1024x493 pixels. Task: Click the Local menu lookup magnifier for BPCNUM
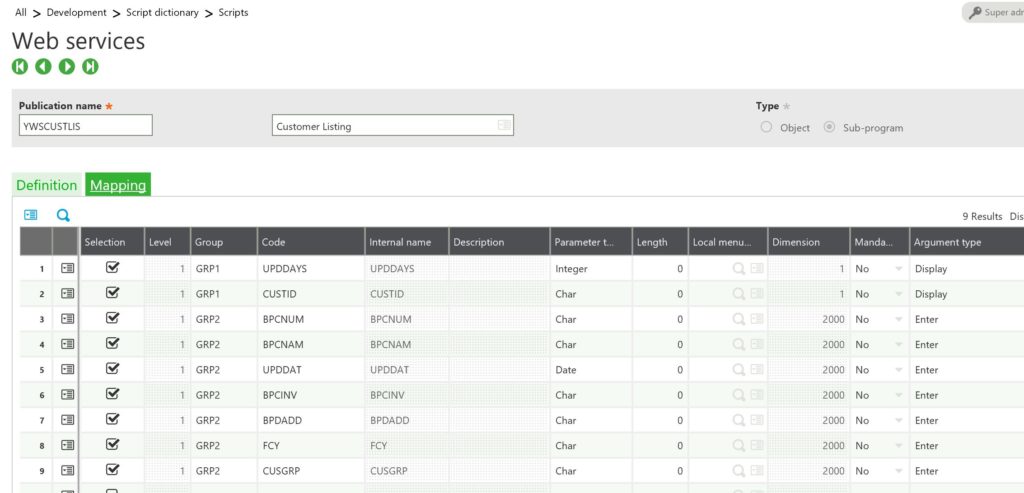[738, 319]
